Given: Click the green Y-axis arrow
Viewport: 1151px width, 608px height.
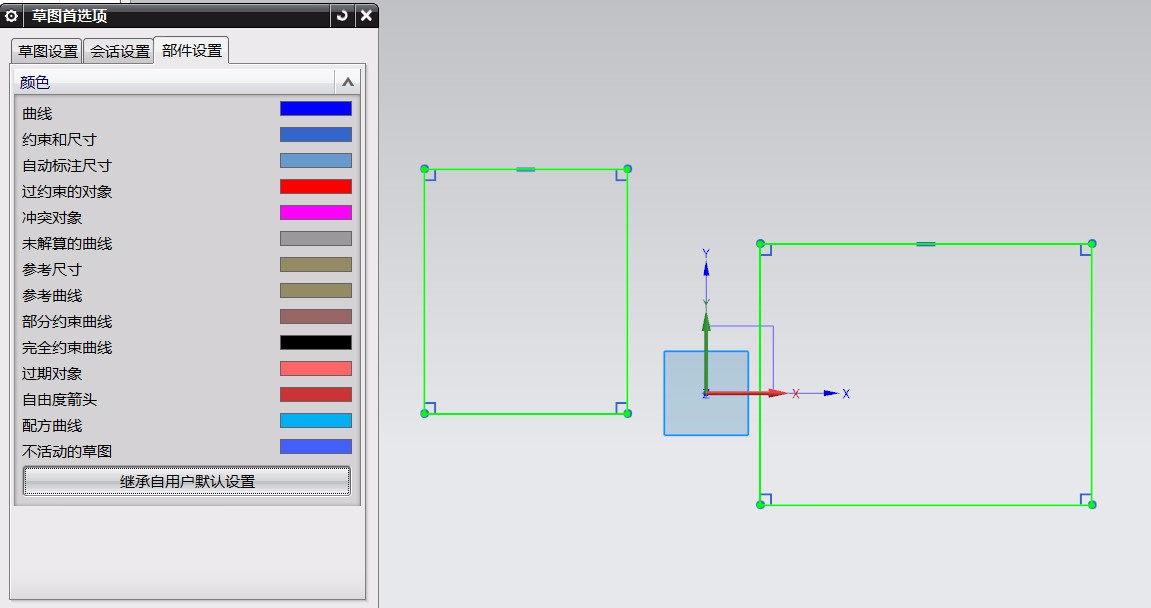Looking at the screenshot, I should pos(706,330).
